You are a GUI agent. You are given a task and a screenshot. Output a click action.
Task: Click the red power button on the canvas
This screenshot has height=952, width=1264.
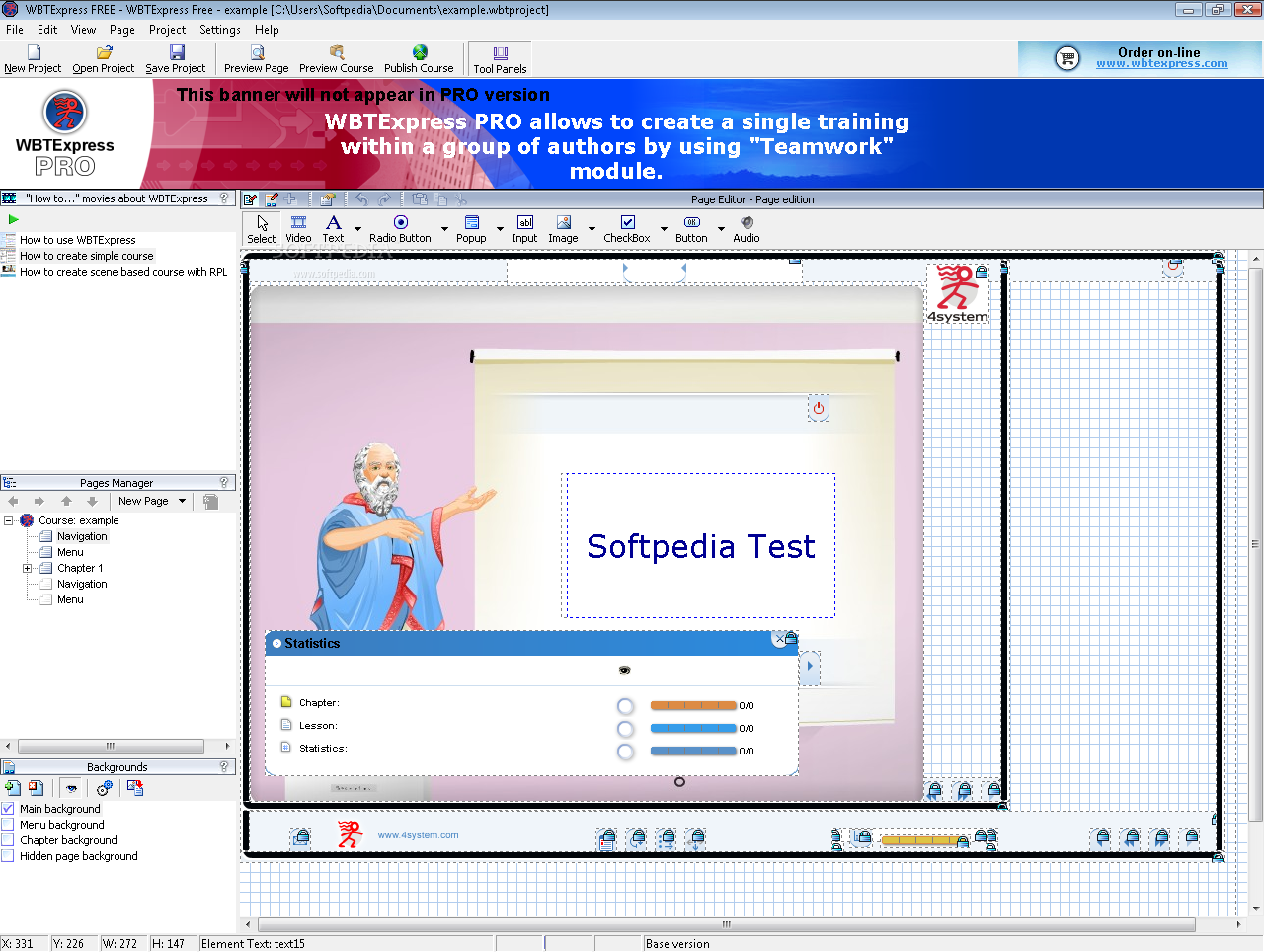[818, 408]
